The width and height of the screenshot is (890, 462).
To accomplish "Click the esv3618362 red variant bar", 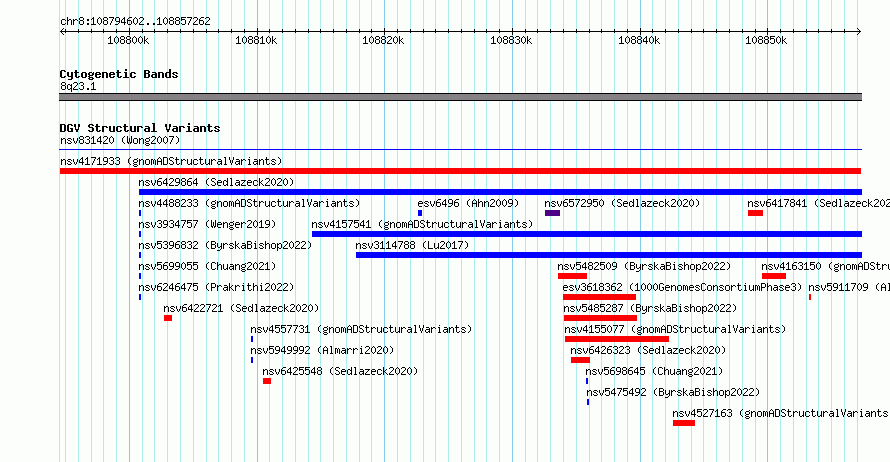I will coord(599,297).
